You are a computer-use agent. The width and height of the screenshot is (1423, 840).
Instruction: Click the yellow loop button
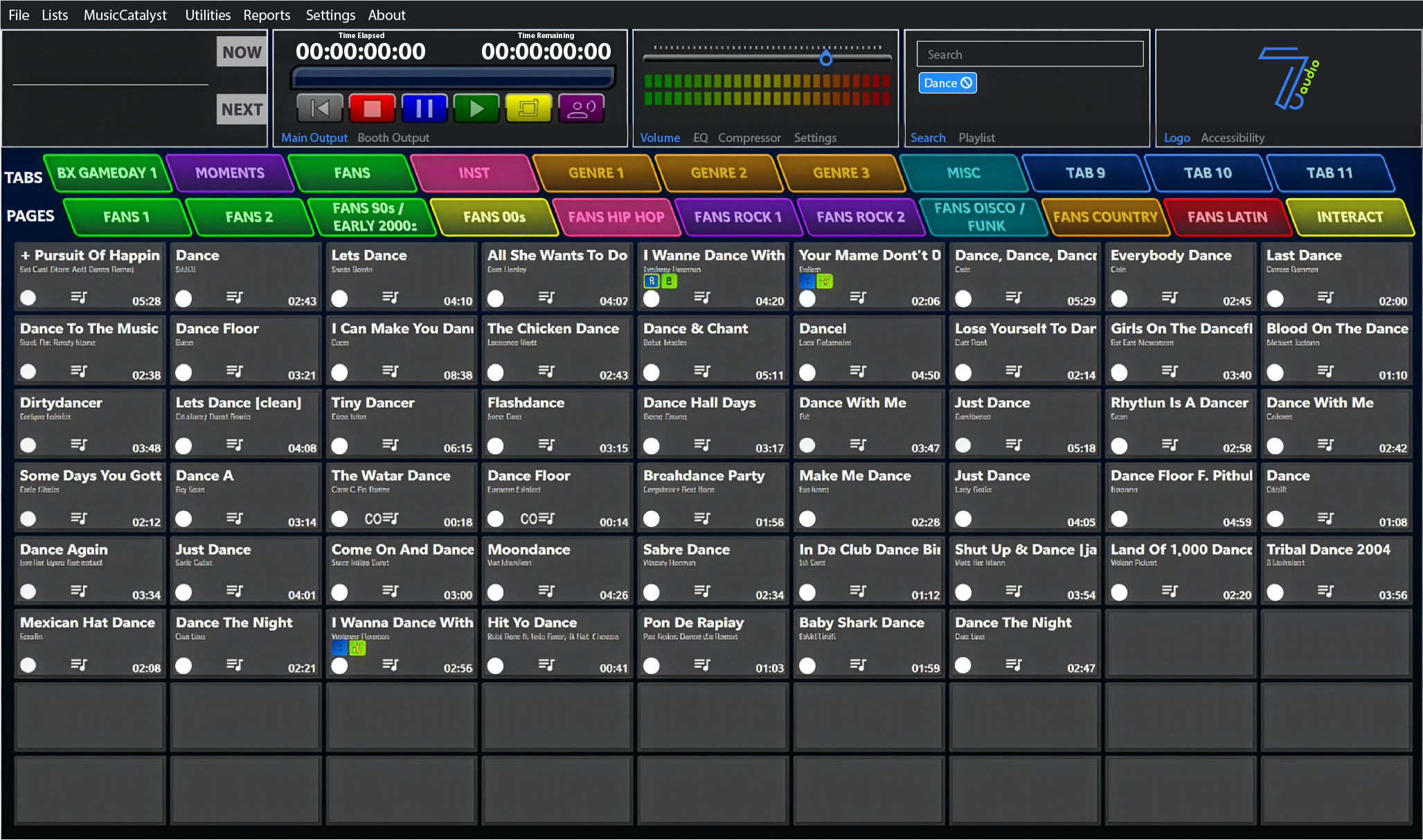[x=528, y=108]
